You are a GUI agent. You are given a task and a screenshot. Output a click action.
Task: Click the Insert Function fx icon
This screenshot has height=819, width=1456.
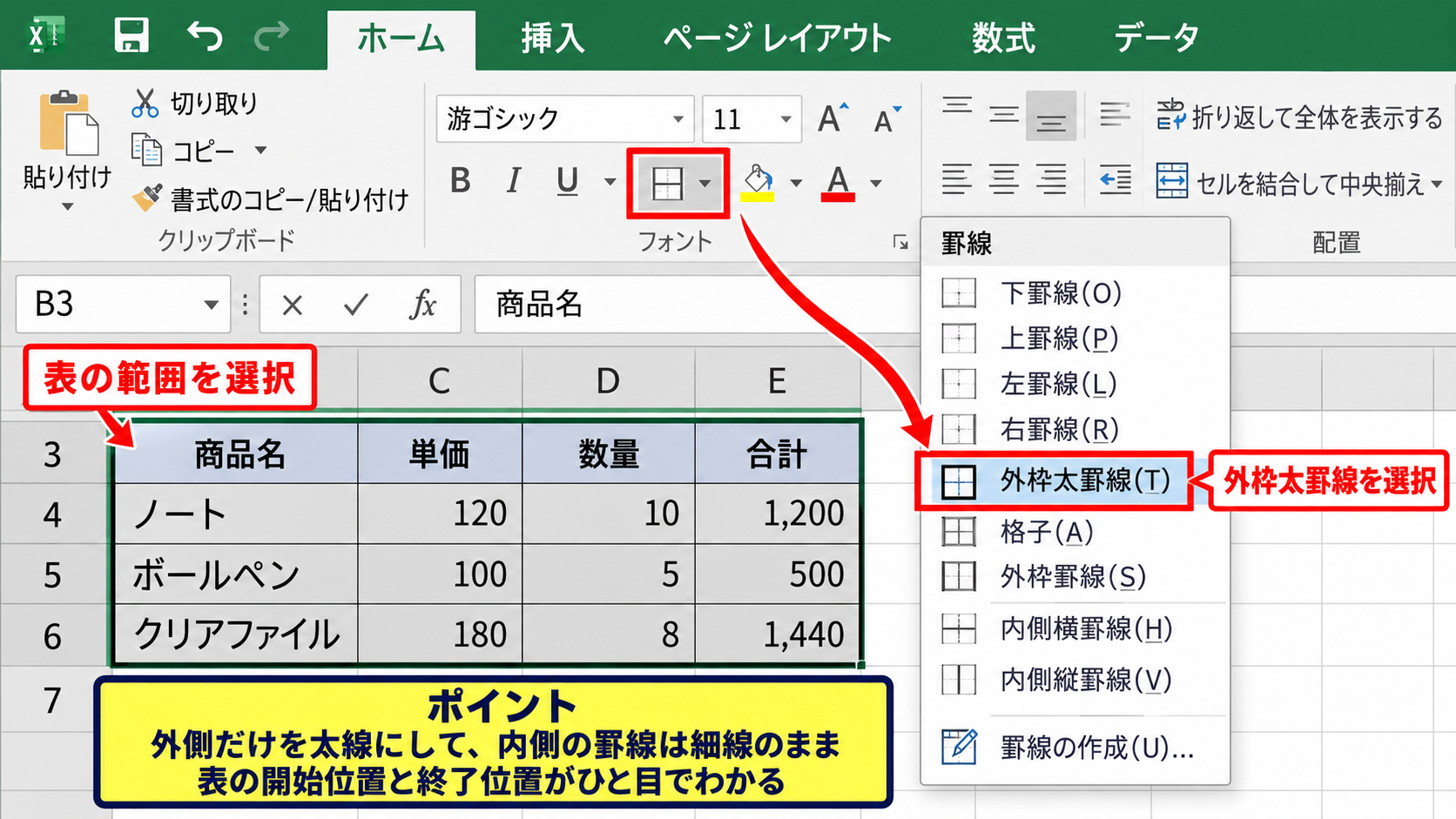click(423, 305)
